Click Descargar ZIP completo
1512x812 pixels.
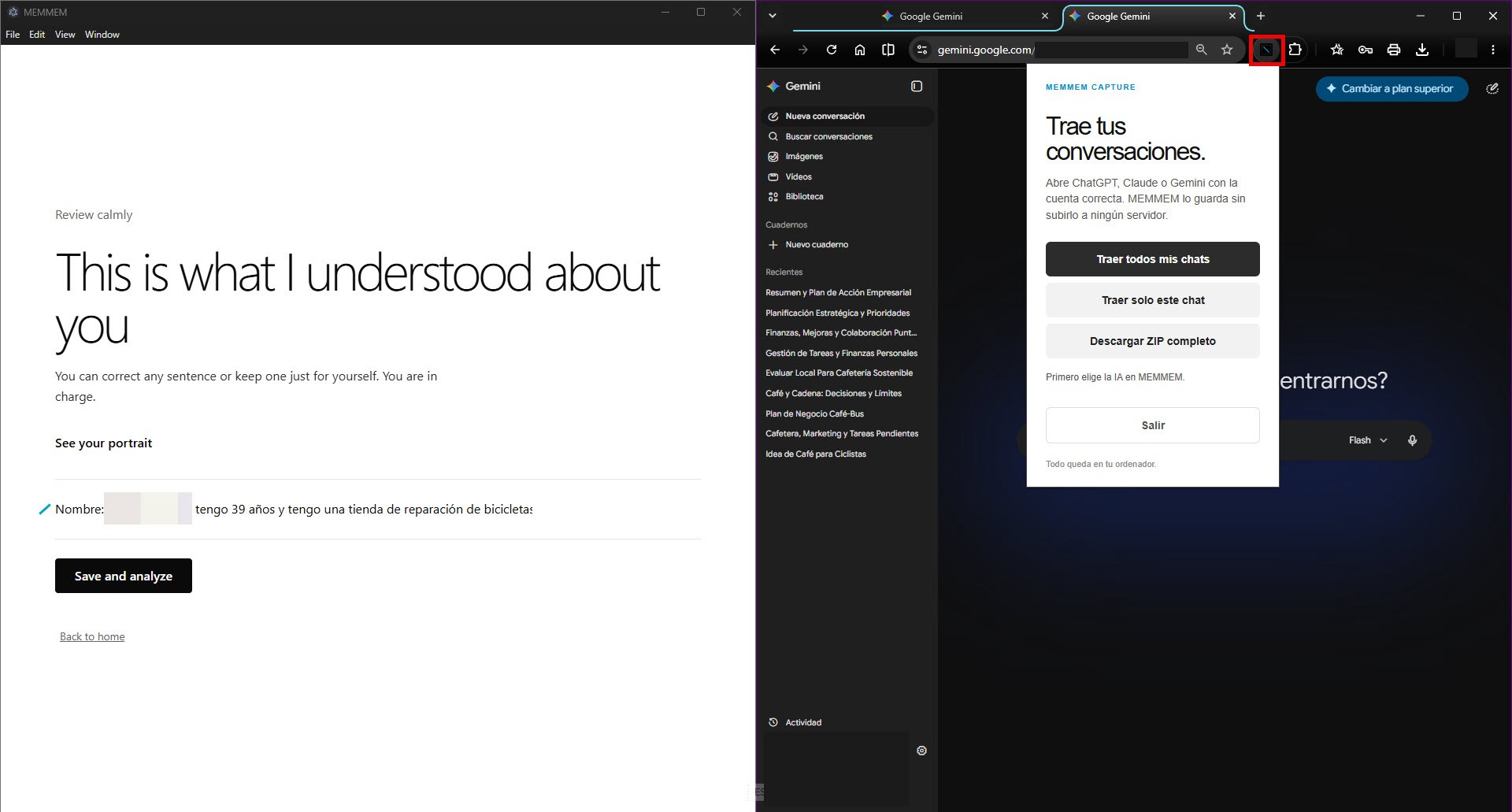pos(1153,341)
